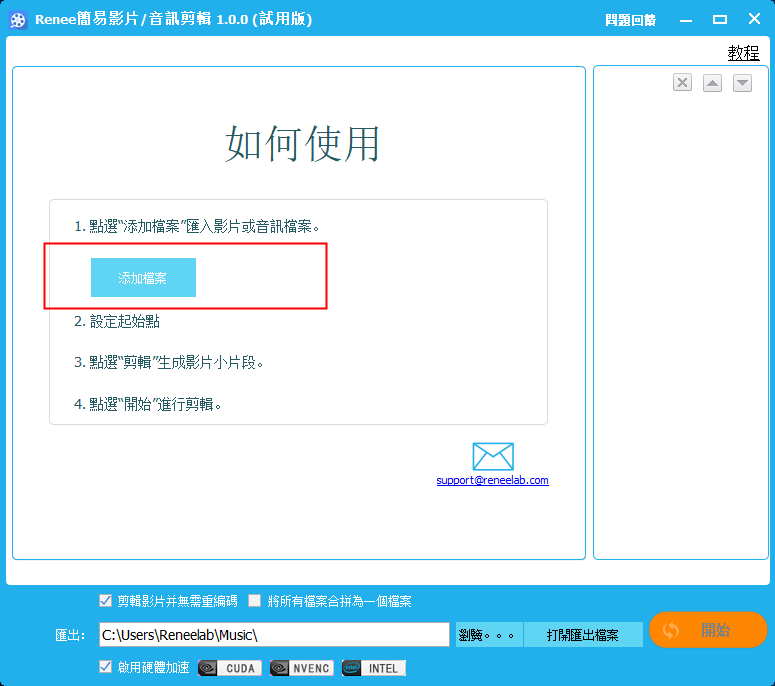Toggle 剪輯影片并無需重編碼 checkbox
Viewport: 775px width, 686px height.
click(x=105, y=600)
